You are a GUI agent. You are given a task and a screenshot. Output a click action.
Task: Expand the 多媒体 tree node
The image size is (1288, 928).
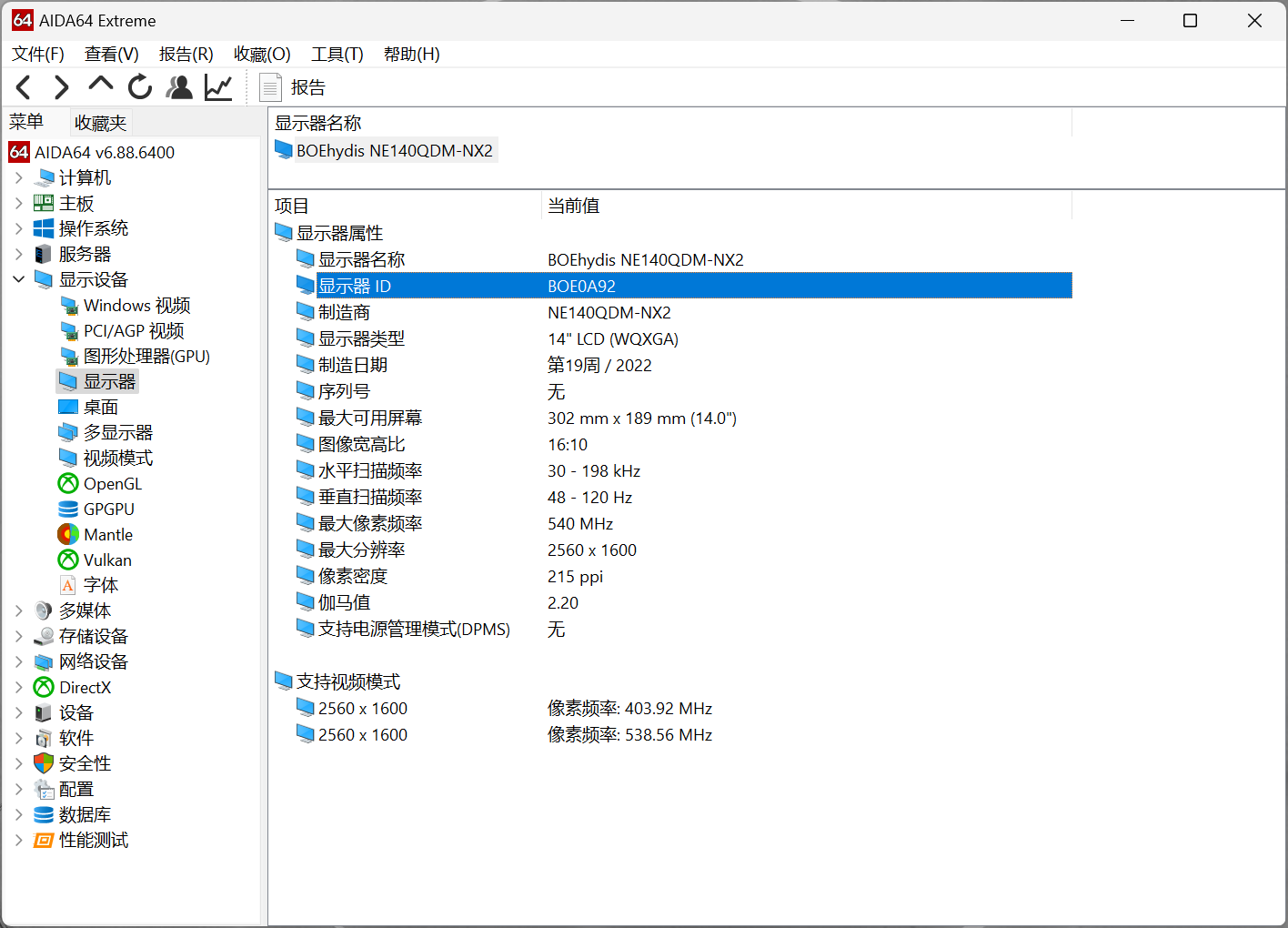pos(19,610)
